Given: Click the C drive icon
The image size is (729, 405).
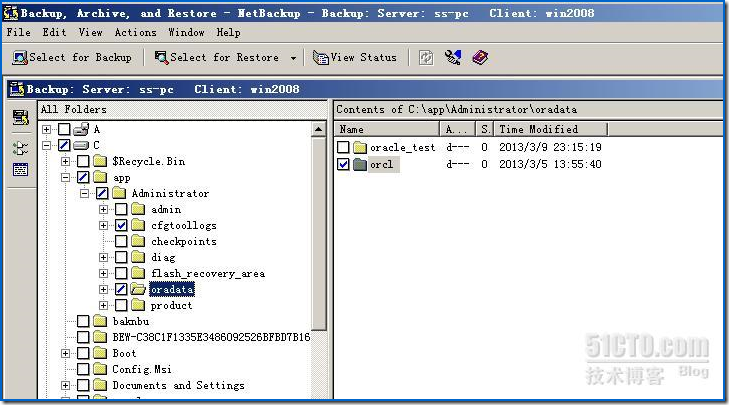Looking at the screenshot, I should click(x=81, y=146).
